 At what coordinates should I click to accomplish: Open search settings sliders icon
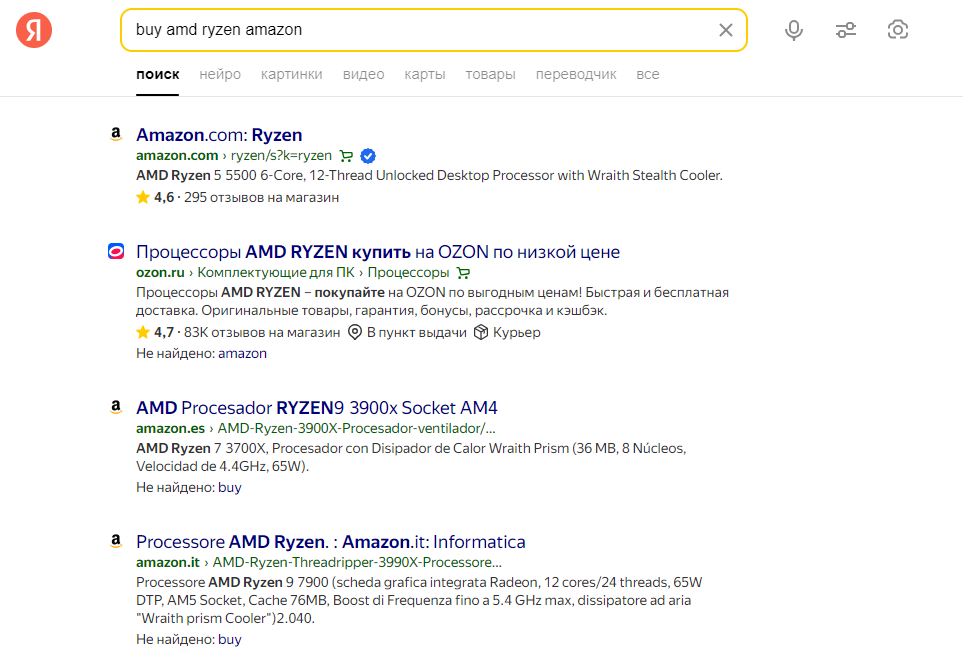pos(846,30)
